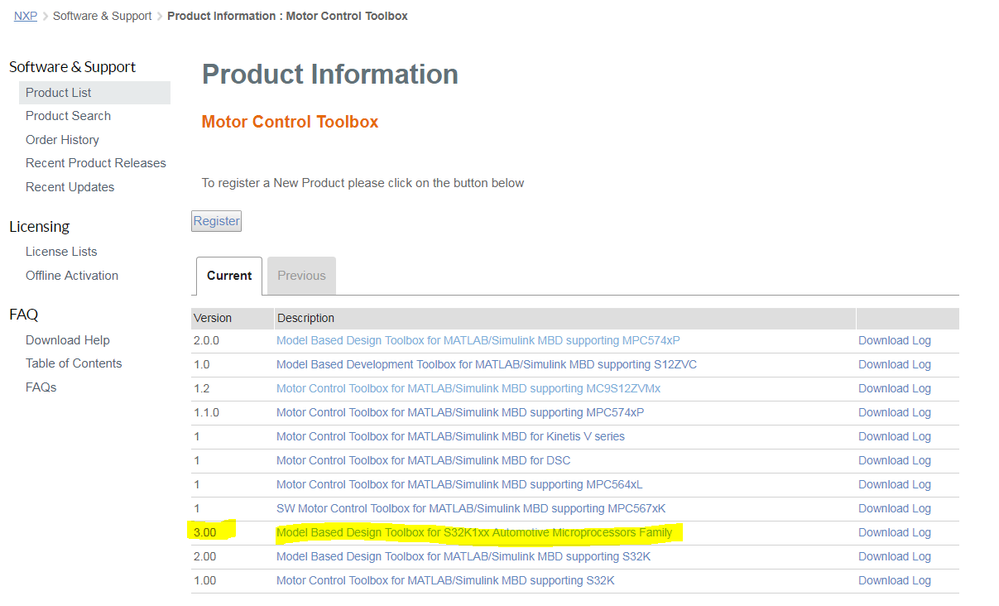
Task: Open Order History in sidebar
Action: (x=62, y=140)
